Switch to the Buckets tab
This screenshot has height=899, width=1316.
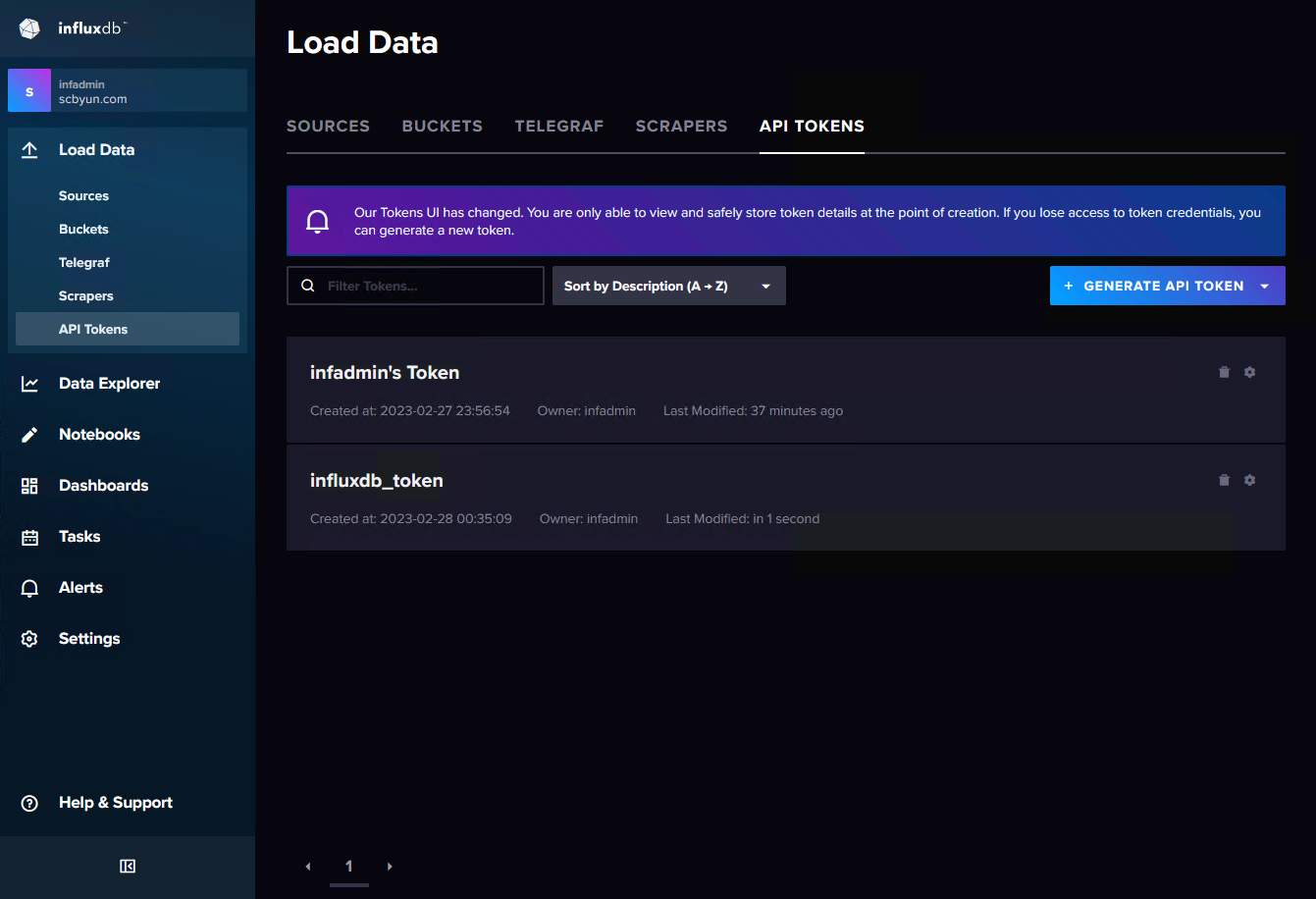coord(443,126)
